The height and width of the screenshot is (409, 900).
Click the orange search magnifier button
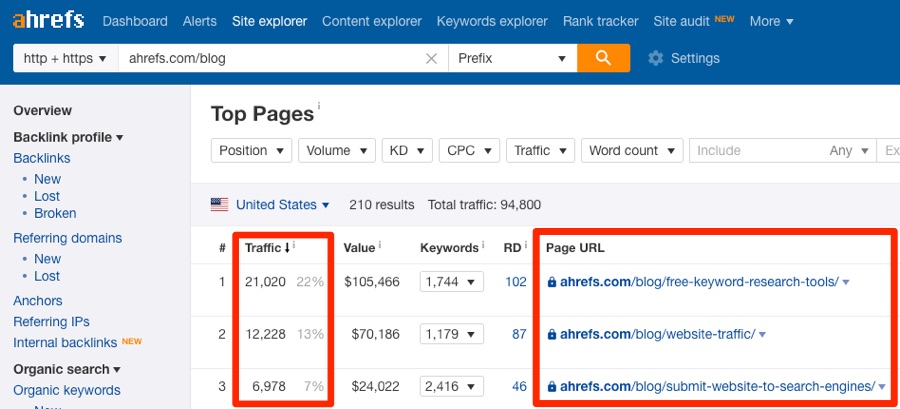(603, 58)
